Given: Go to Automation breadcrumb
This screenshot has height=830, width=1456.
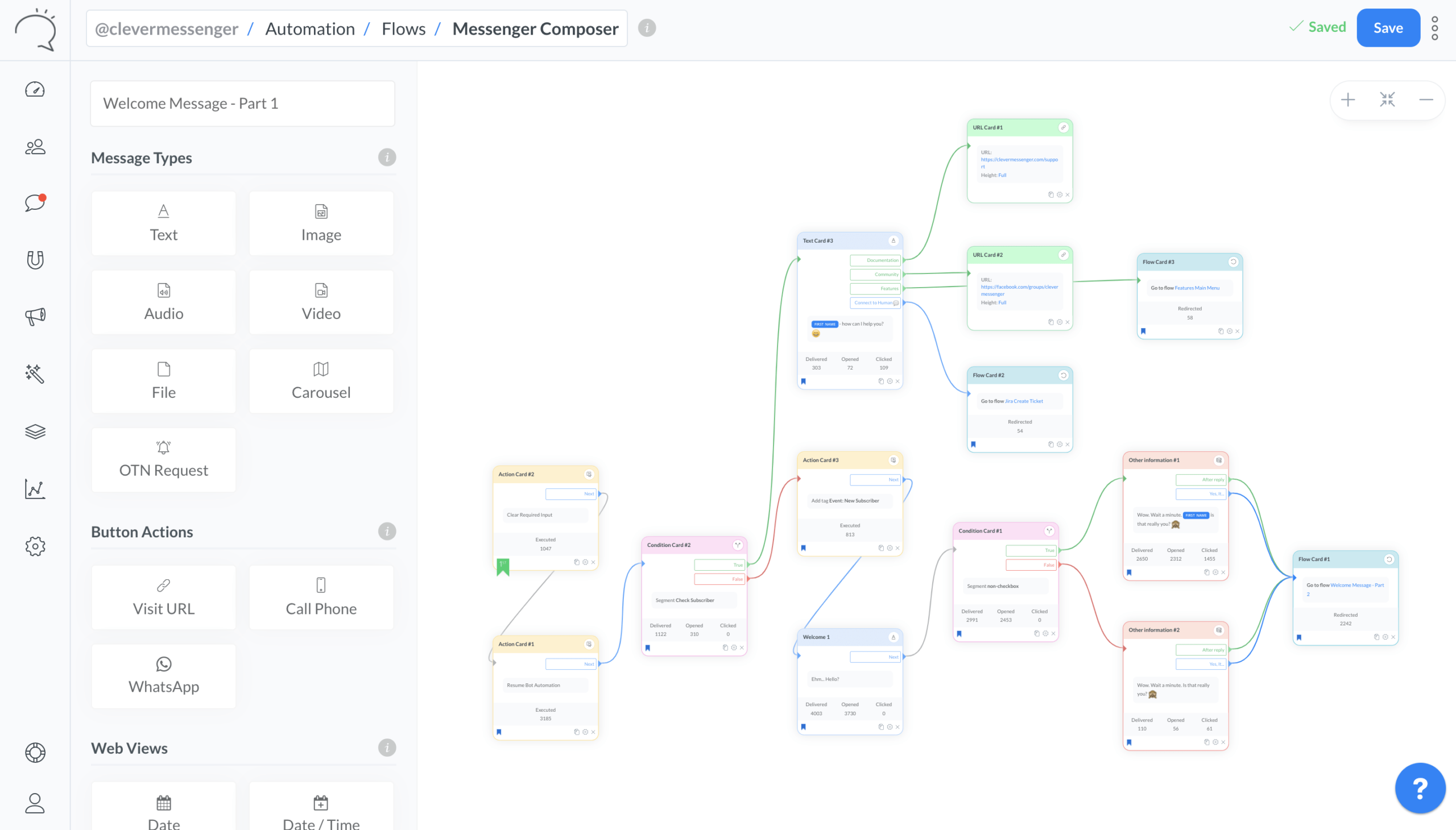Looking at the screenshot, I should pos(309,28).
